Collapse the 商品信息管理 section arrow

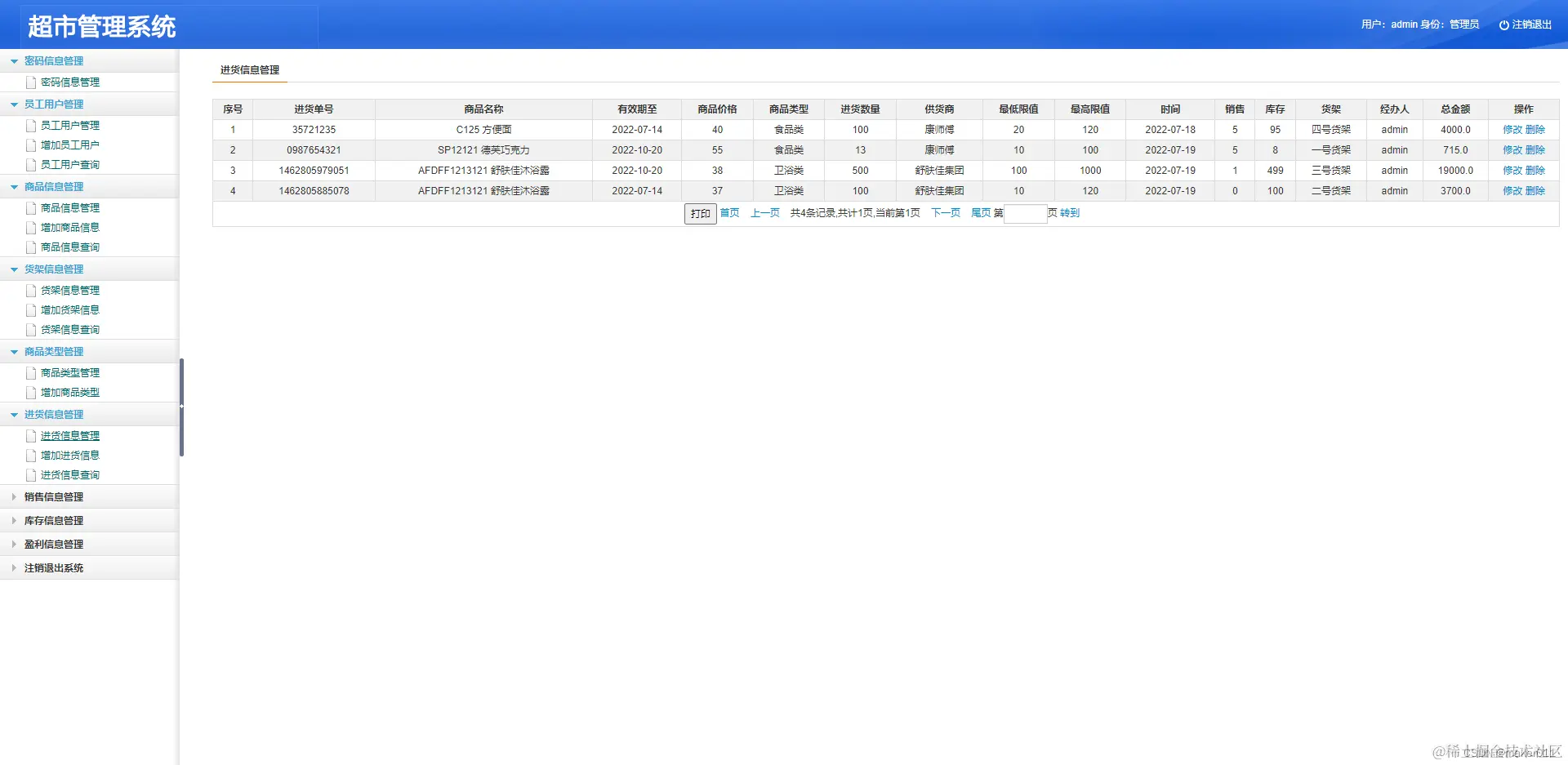[x=14, y=187]
